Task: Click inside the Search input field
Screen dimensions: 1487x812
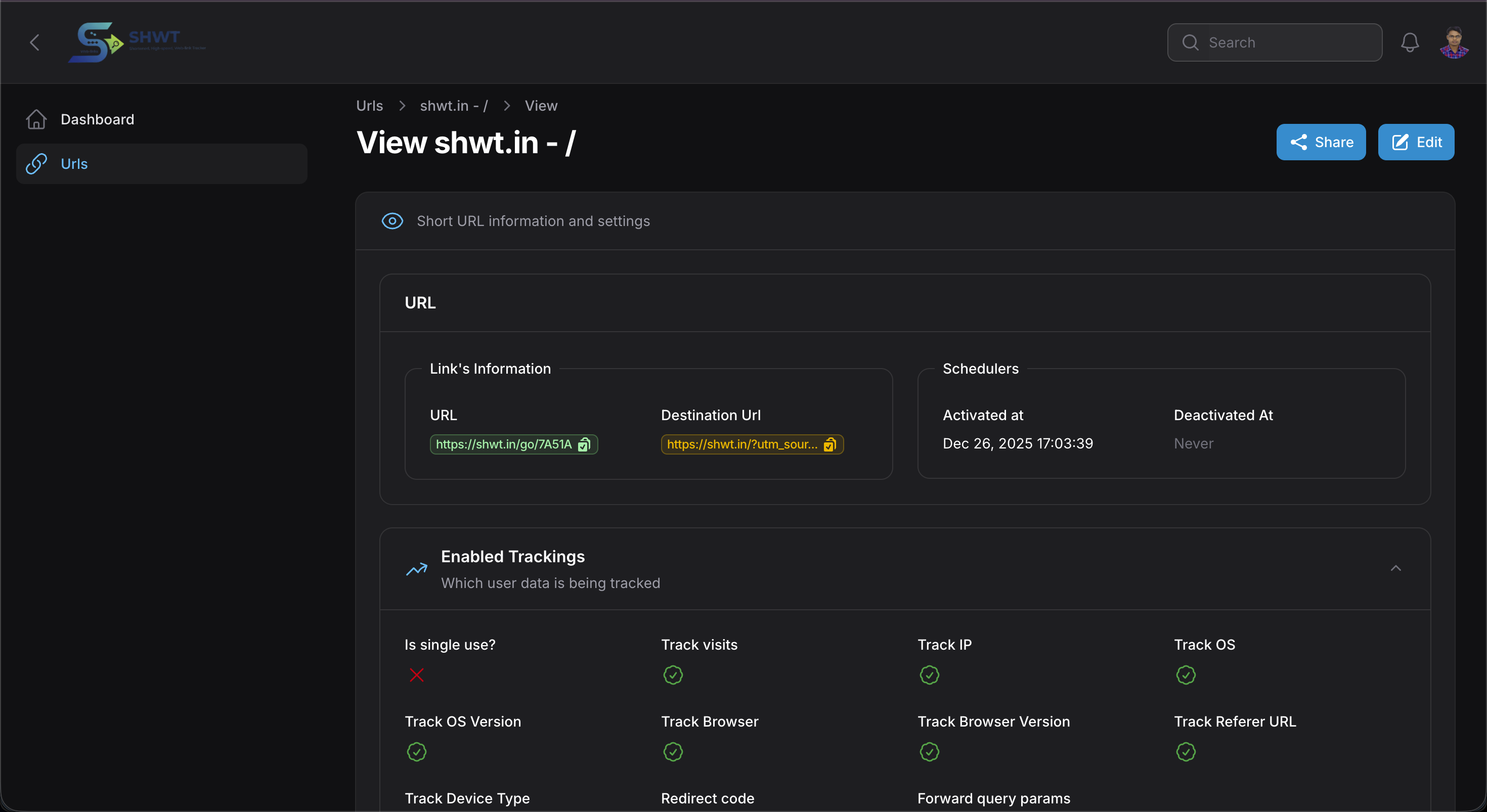Action: tap(1270, 42)
